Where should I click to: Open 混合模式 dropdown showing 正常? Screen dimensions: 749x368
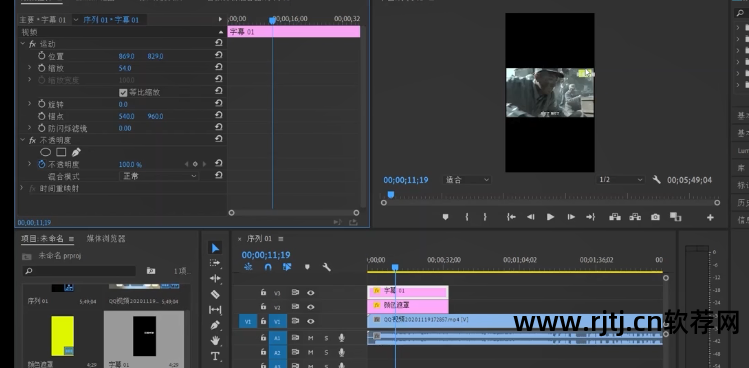pos(159,176)
